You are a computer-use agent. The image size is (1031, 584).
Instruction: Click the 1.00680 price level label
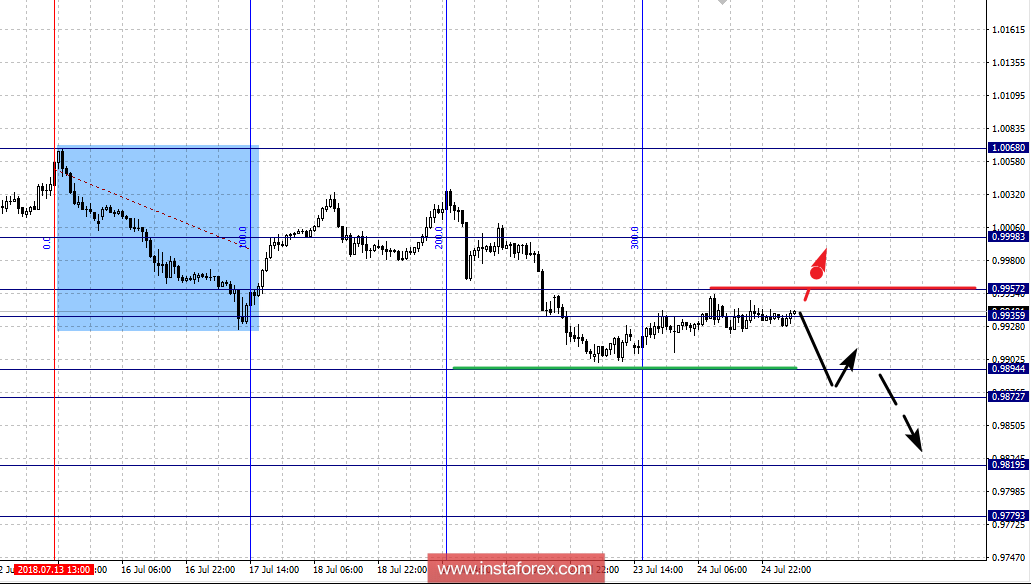1008,148
